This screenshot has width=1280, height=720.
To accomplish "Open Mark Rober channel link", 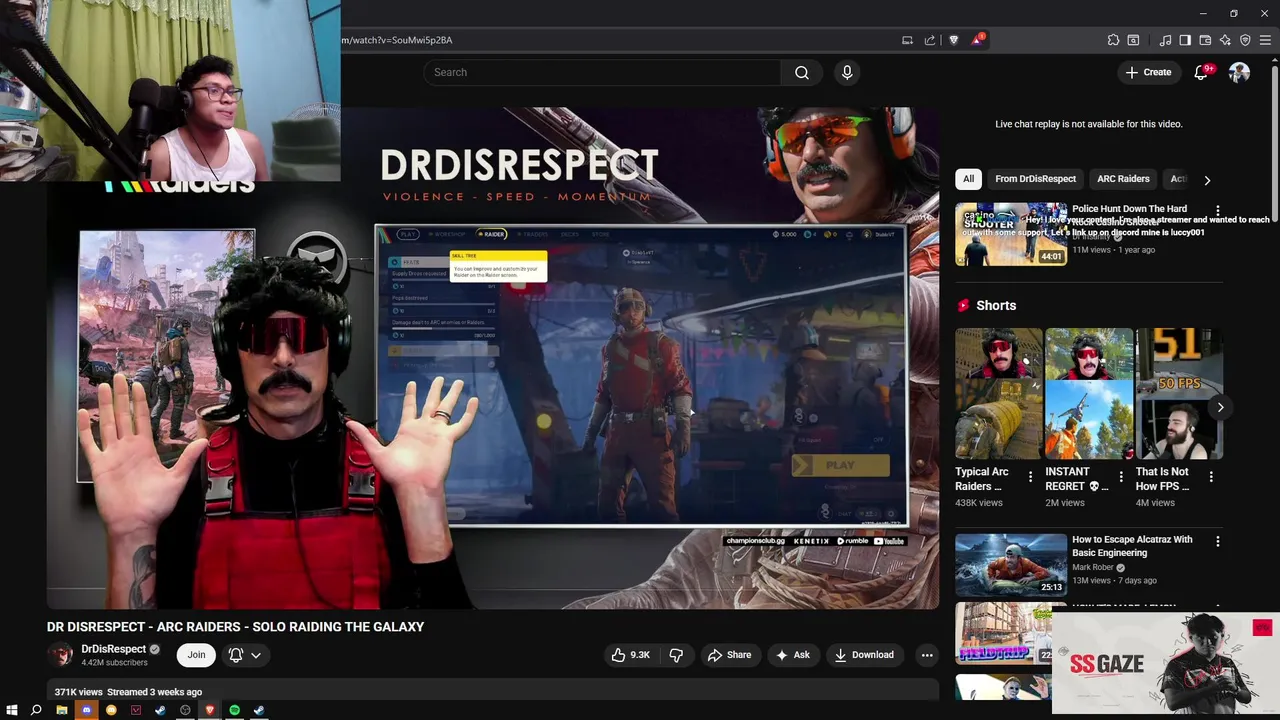I will [1093, 567].
